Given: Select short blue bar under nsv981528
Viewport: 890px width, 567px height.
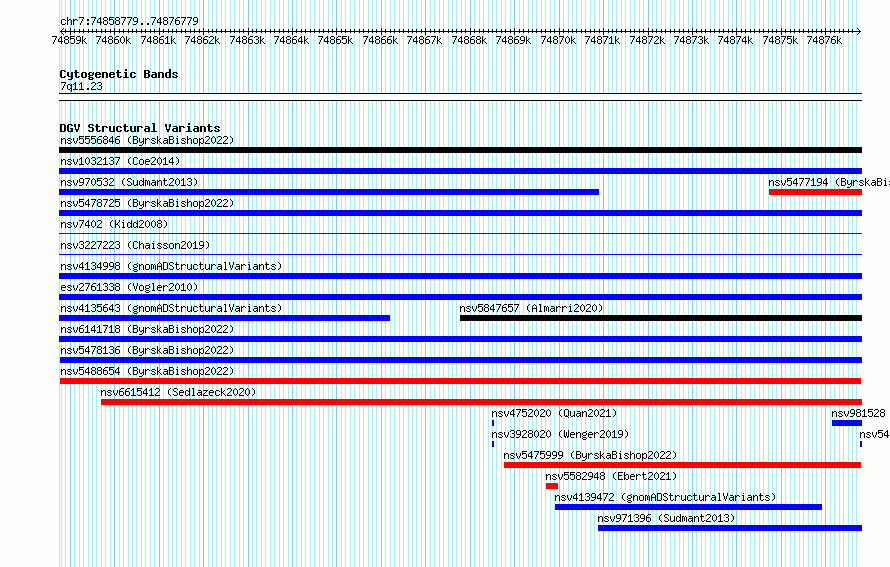Looking at the screenshot, I should click(847, 423).
